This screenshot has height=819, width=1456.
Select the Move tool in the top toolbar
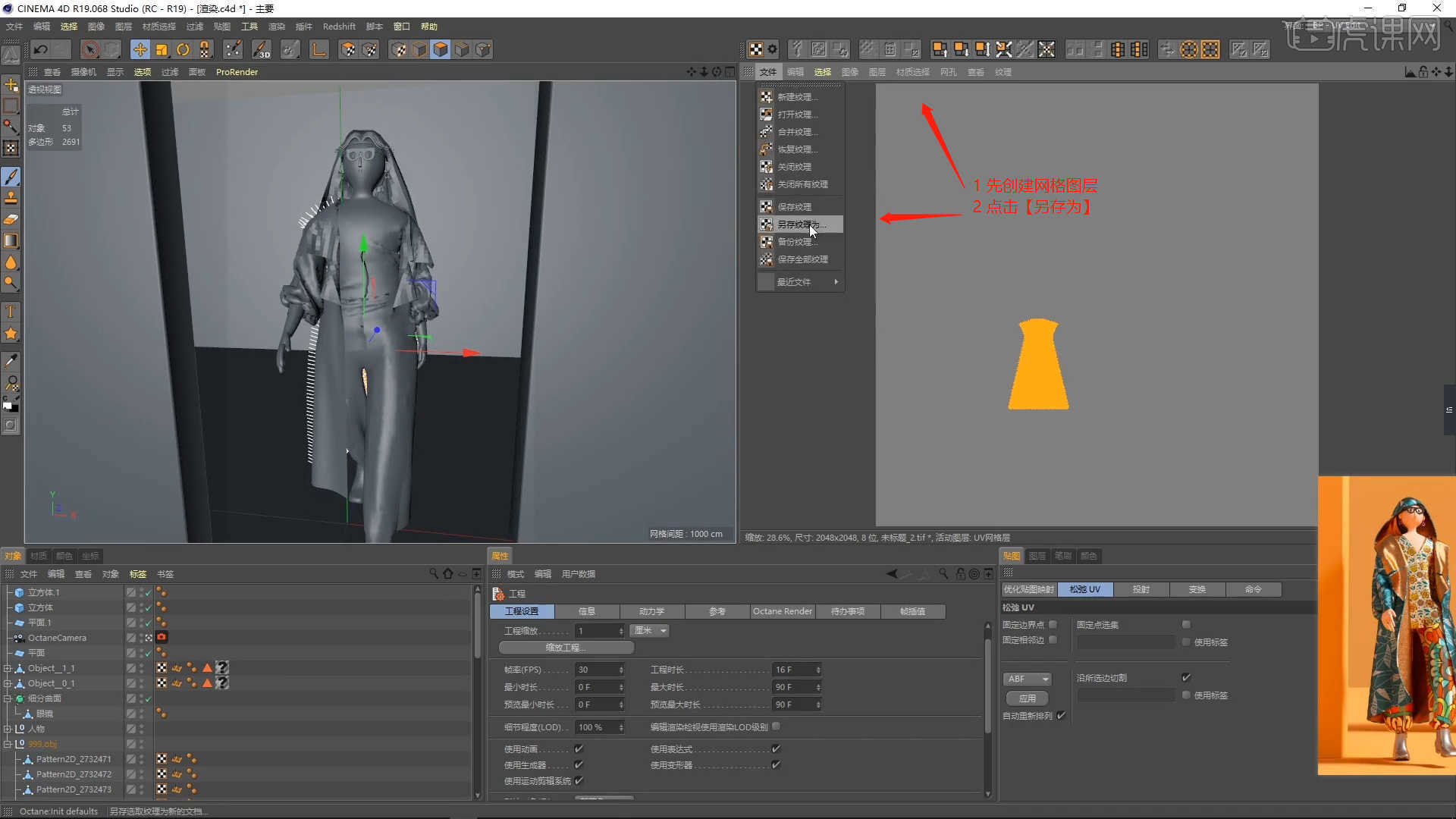click(x=140, y=49)
